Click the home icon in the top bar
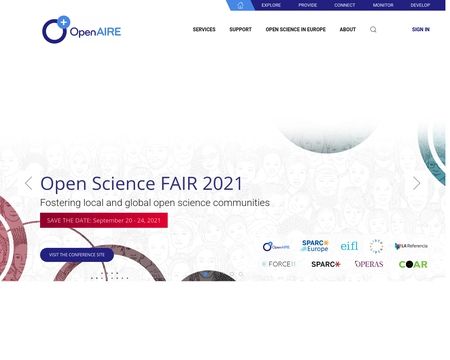This screenshot has width=450, height=360. tap(240, 5)
